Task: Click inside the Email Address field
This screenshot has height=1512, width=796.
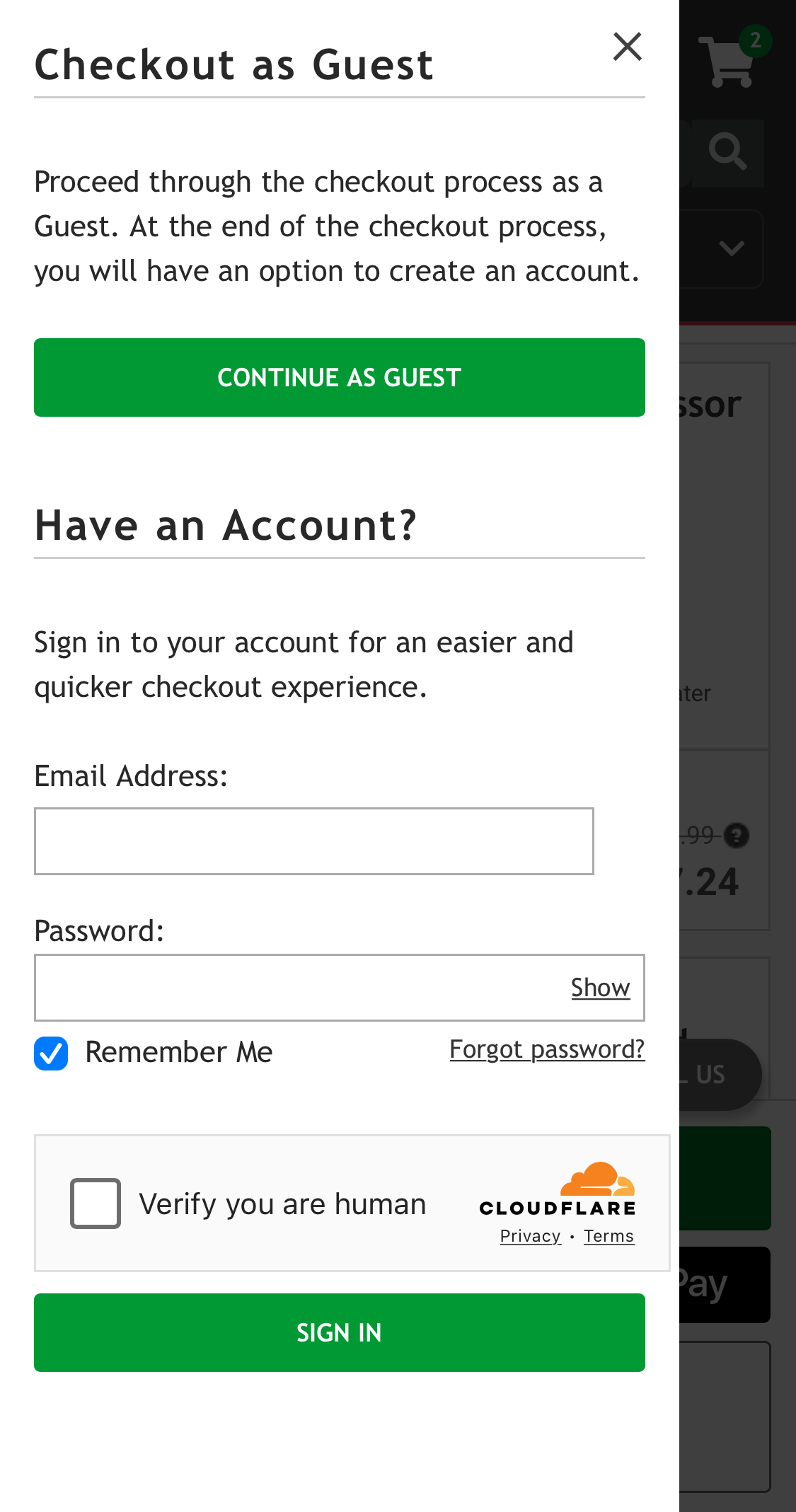Action: (313, 841)
